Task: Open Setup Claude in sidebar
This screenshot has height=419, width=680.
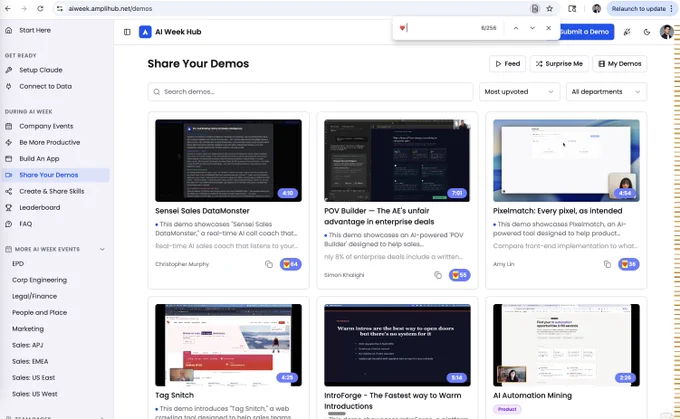Action: (x=41, y=70)
